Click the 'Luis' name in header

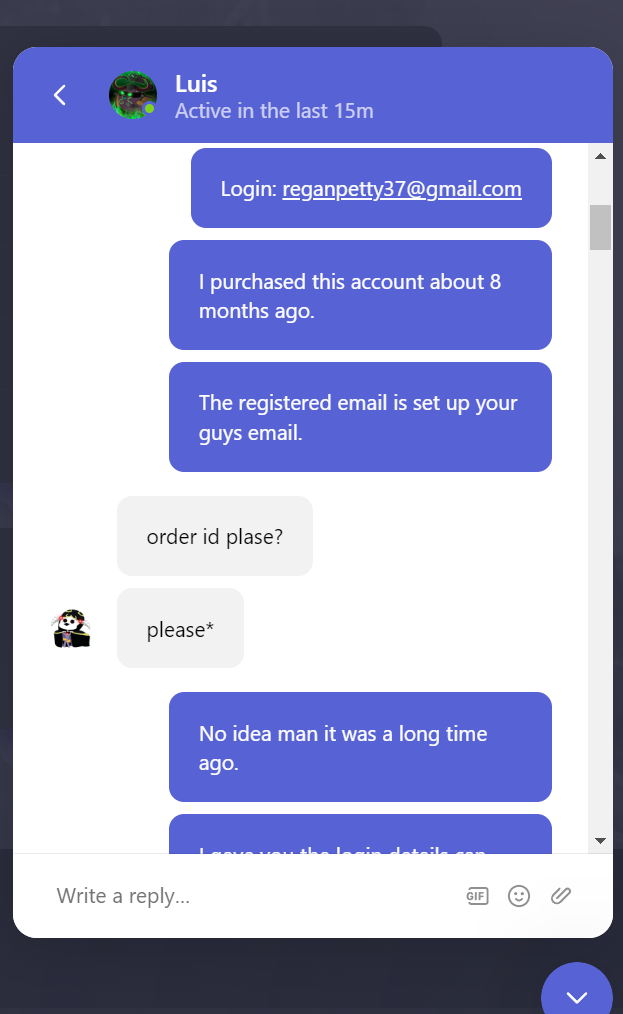pos(196,84)
